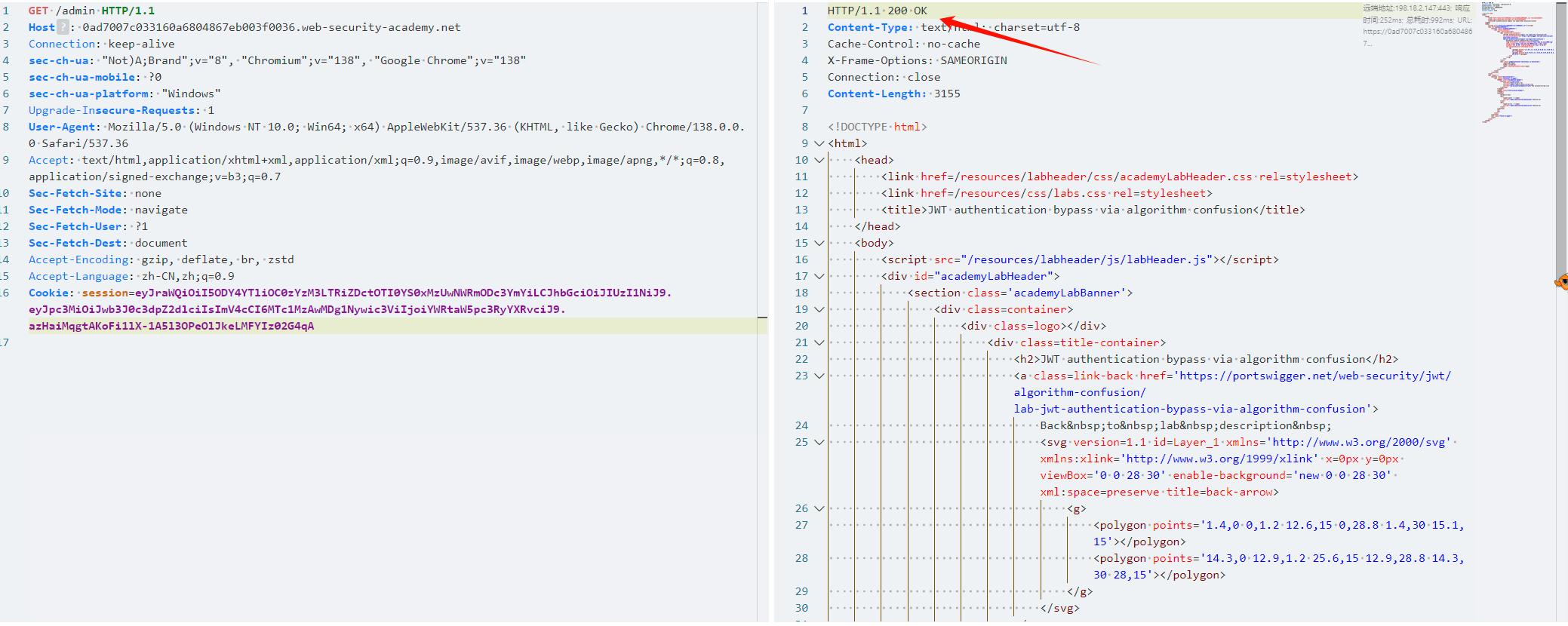
Task: Collapse the academyLabHeader div fold arrow
Action: [x=819, y=276]
